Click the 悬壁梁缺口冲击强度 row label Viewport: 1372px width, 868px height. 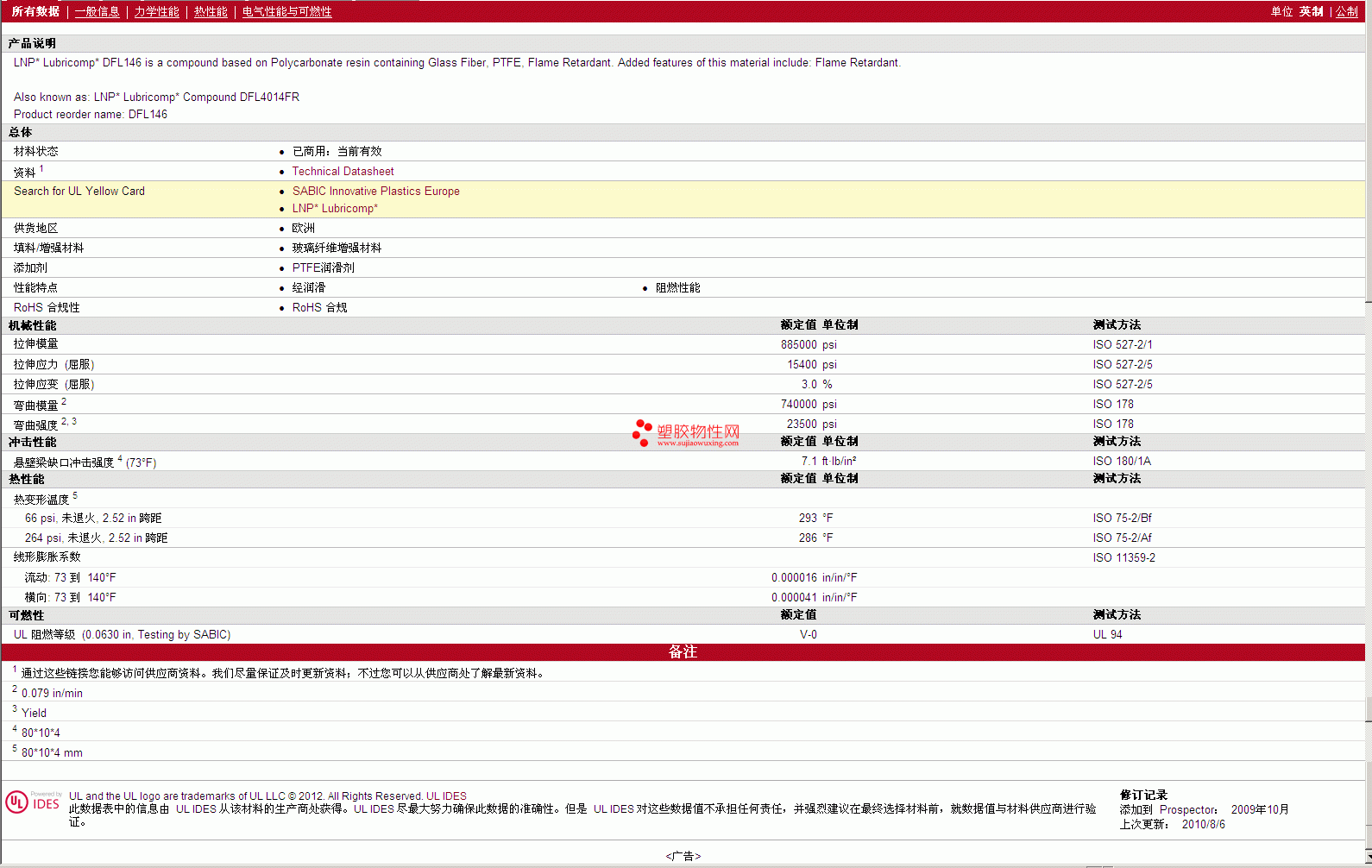coord(63,462)
